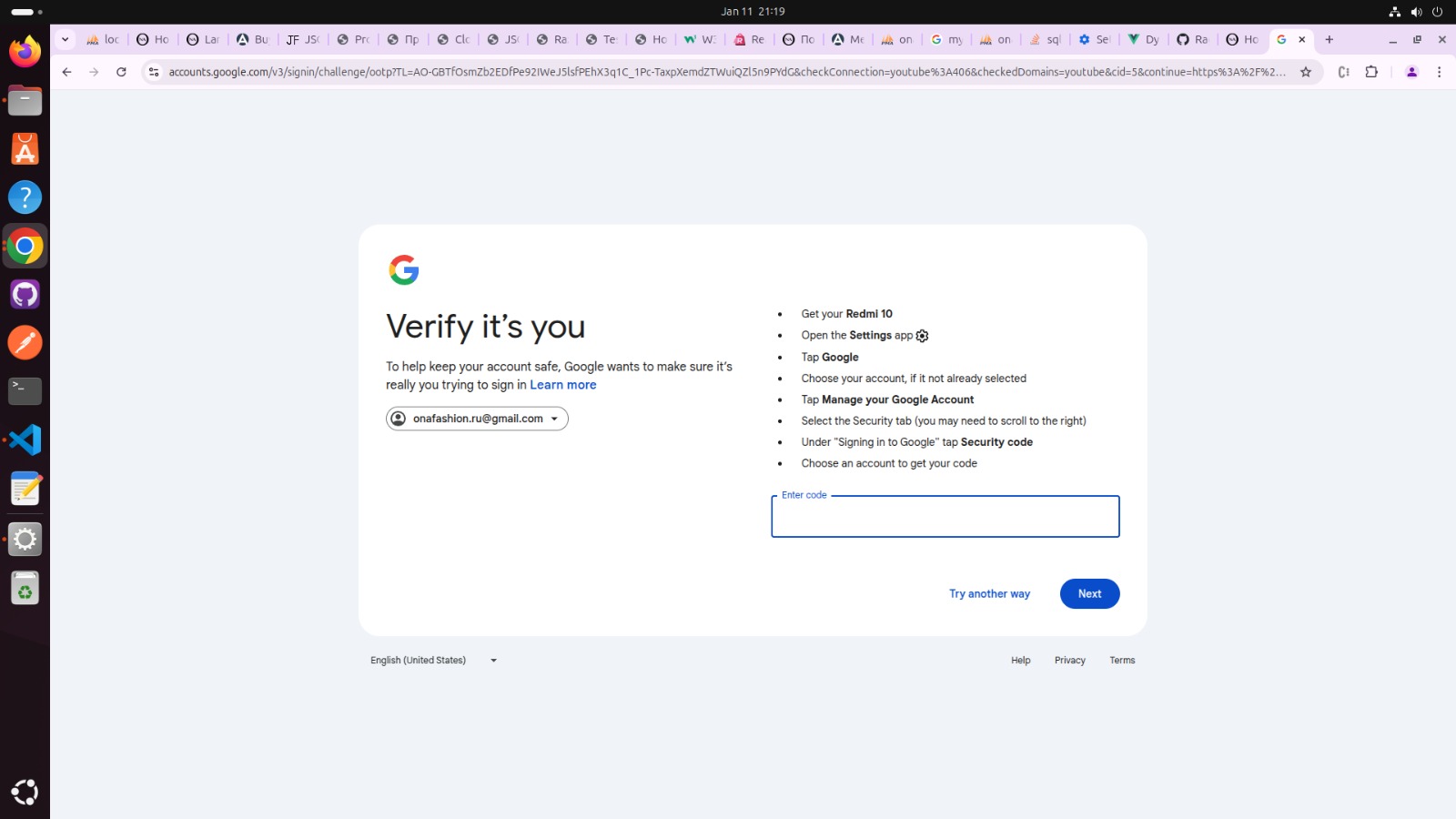This screenshot has height=819, width=1456.
Task: Launch Visual Studio Code from the dock
Action: 25,440
